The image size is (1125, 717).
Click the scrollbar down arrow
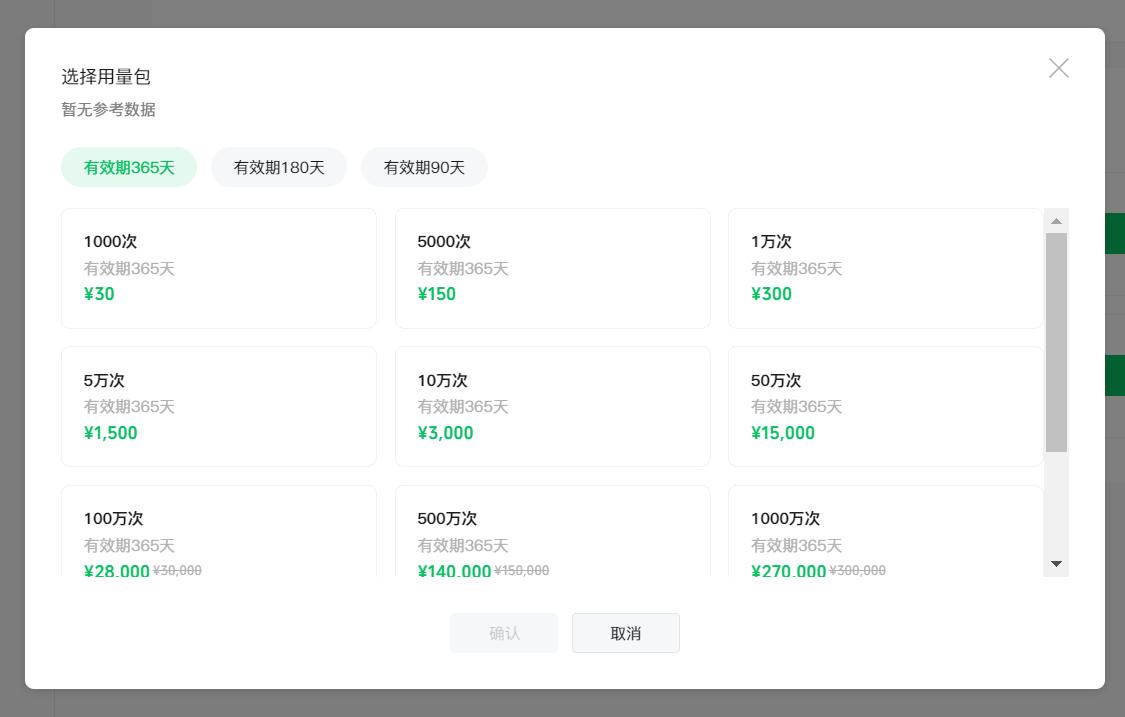tap(1056, 563)
